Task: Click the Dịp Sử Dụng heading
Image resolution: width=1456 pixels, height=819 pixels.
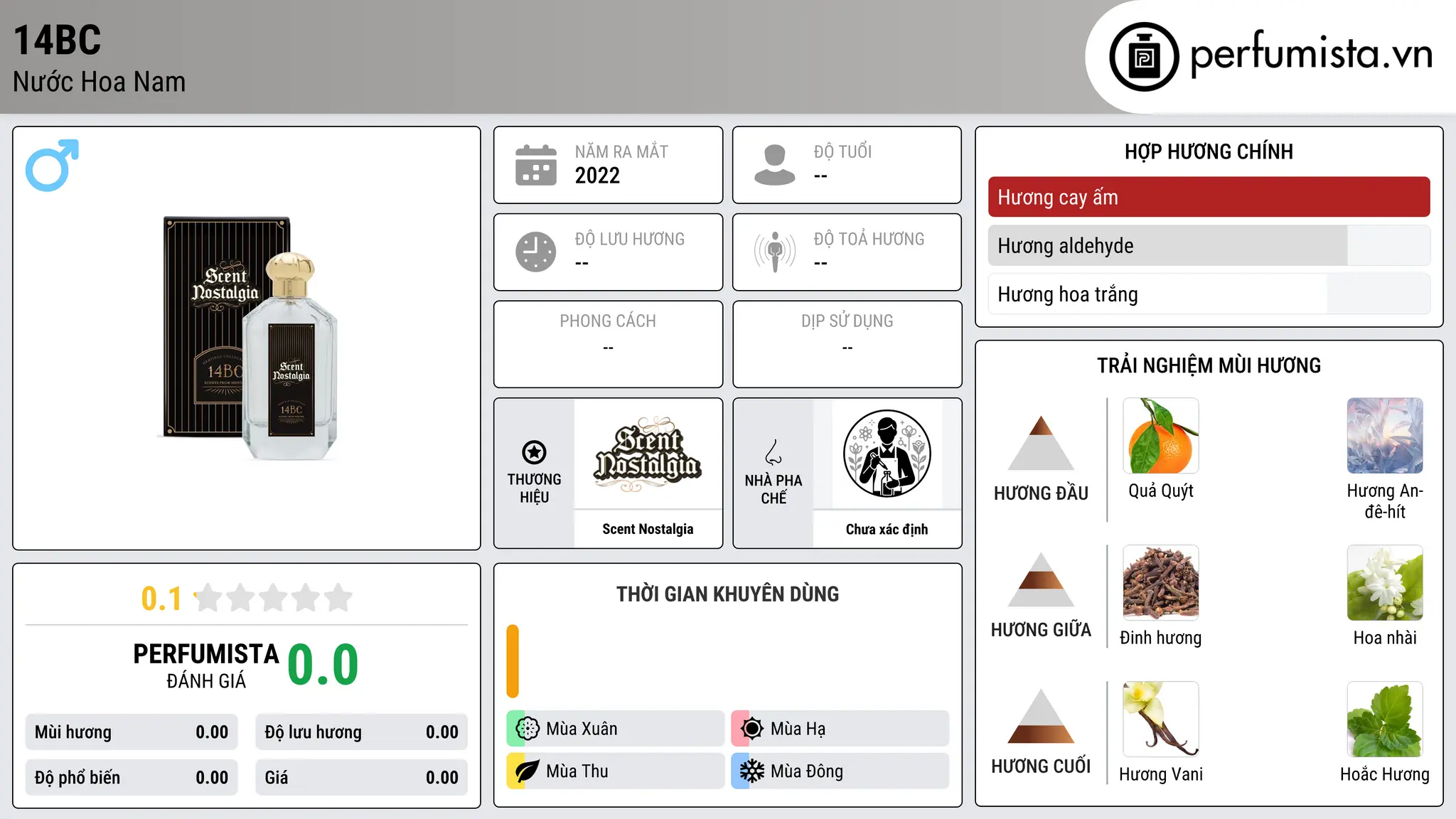Action: pyautogui.click(x=847, y=321)
